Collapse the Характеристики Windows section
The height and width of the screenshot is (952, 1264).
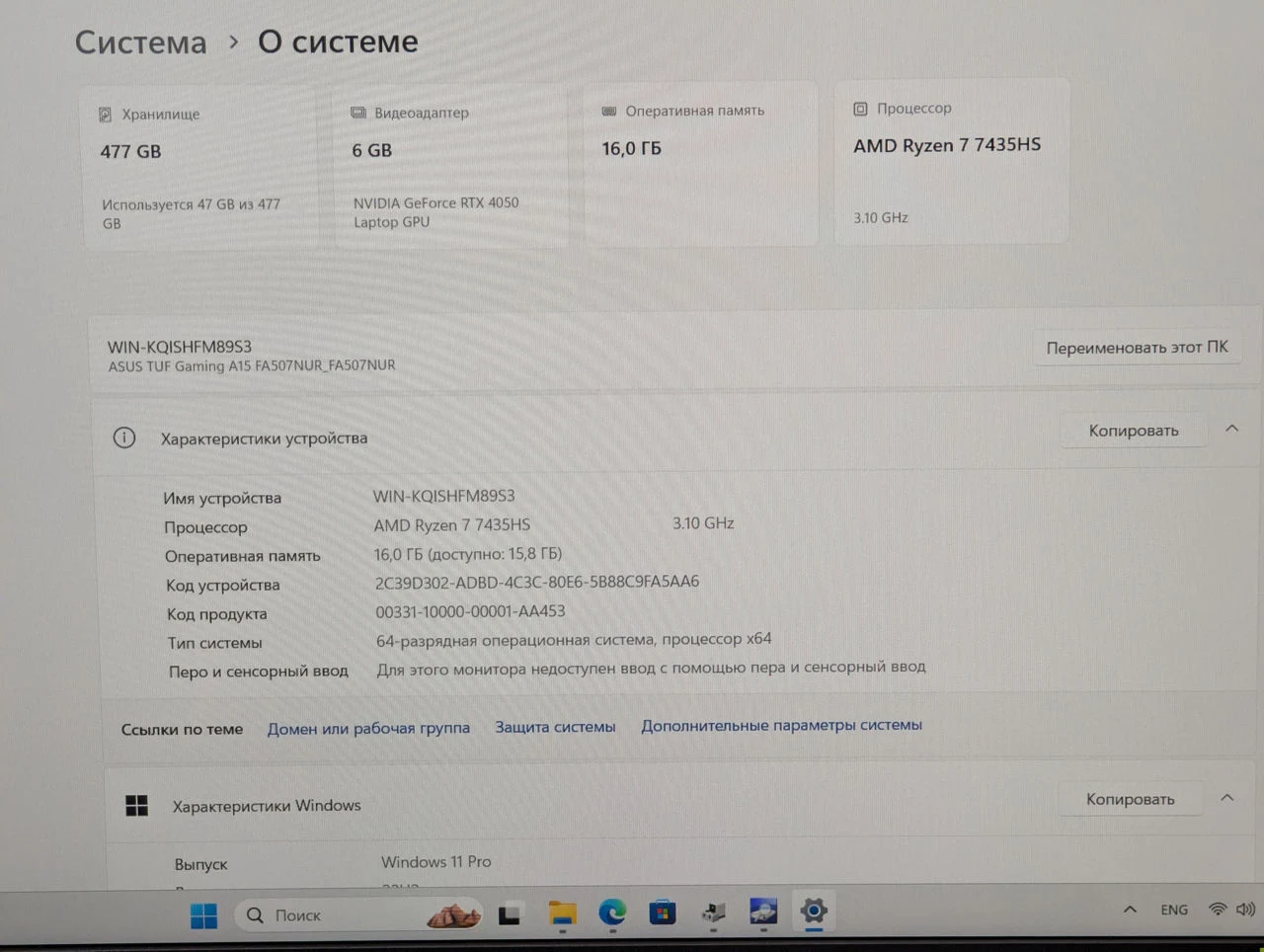[1227, 798]
